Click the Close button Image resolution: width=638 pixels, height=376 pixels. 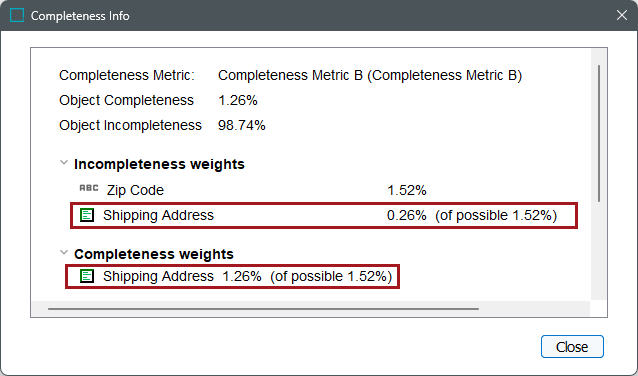click(x=572, y=347)
